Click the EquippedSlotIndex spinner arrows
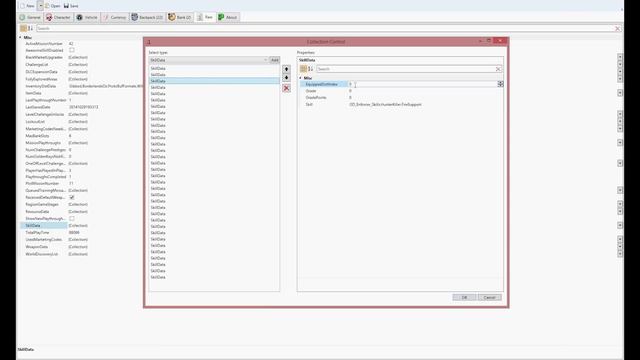This screenshot has width=640, height=360. tap(500, 84)
